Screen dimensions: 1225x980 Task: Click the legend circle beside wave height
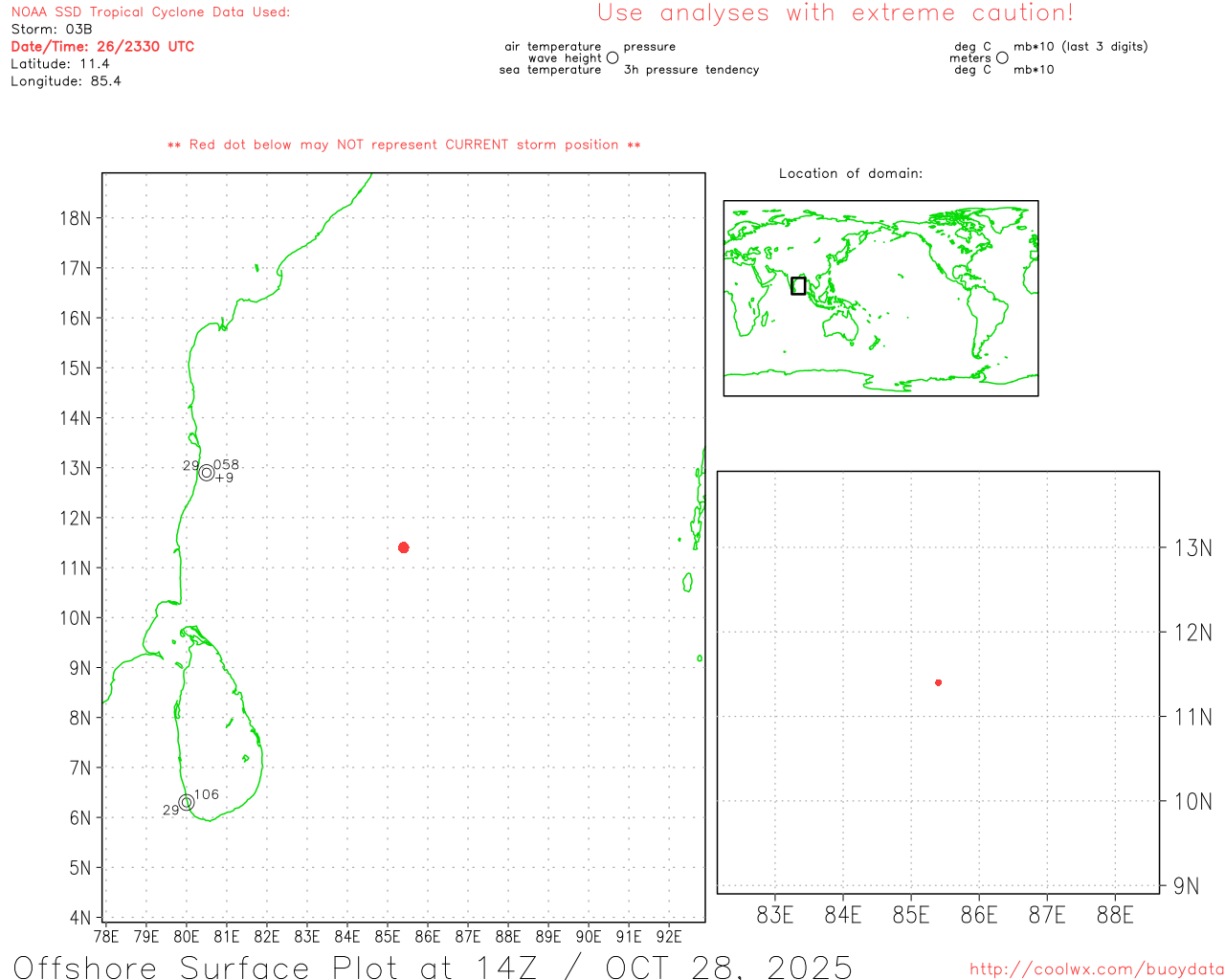(x=612, y=57)
